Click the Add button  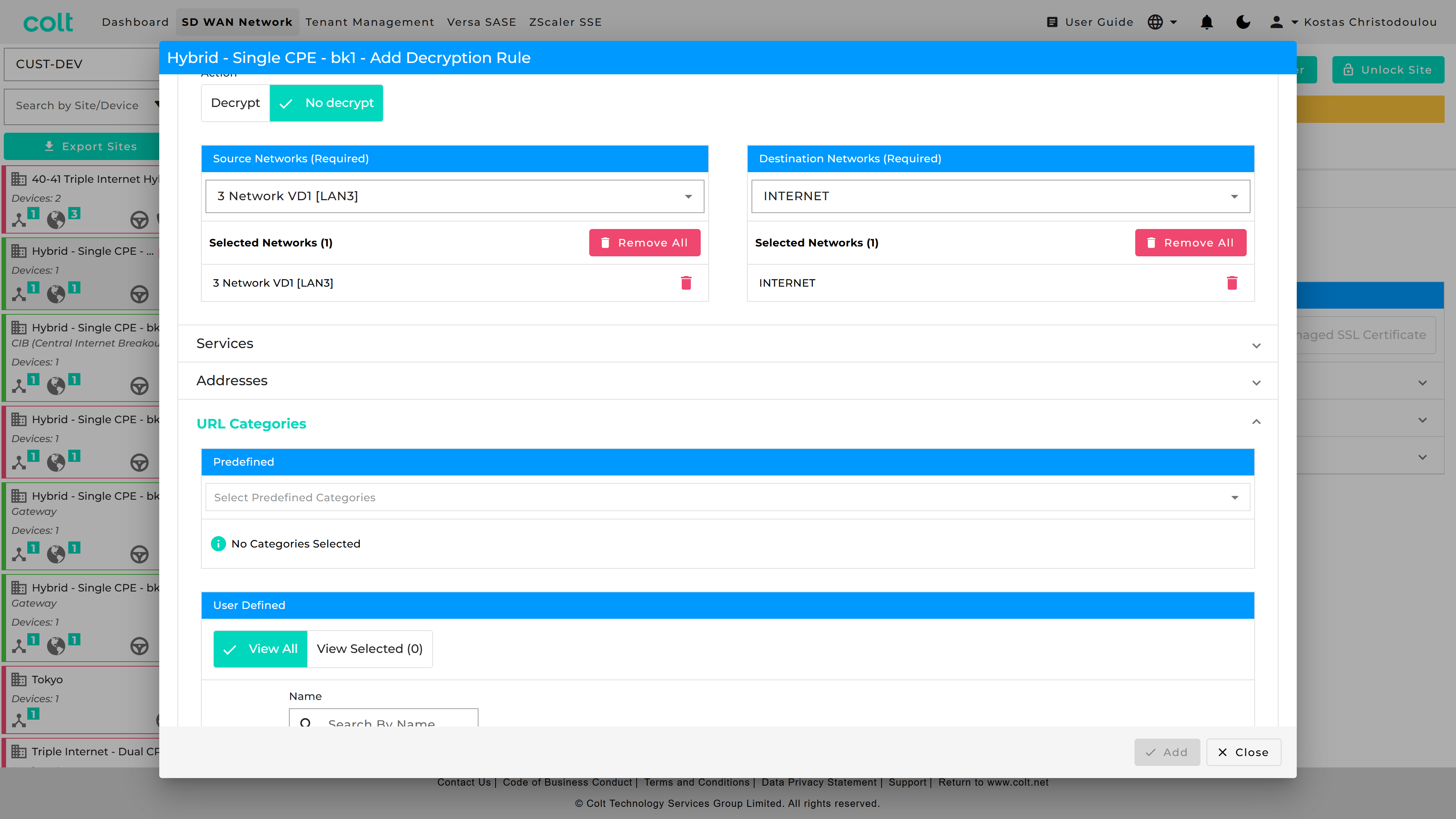1167,752
